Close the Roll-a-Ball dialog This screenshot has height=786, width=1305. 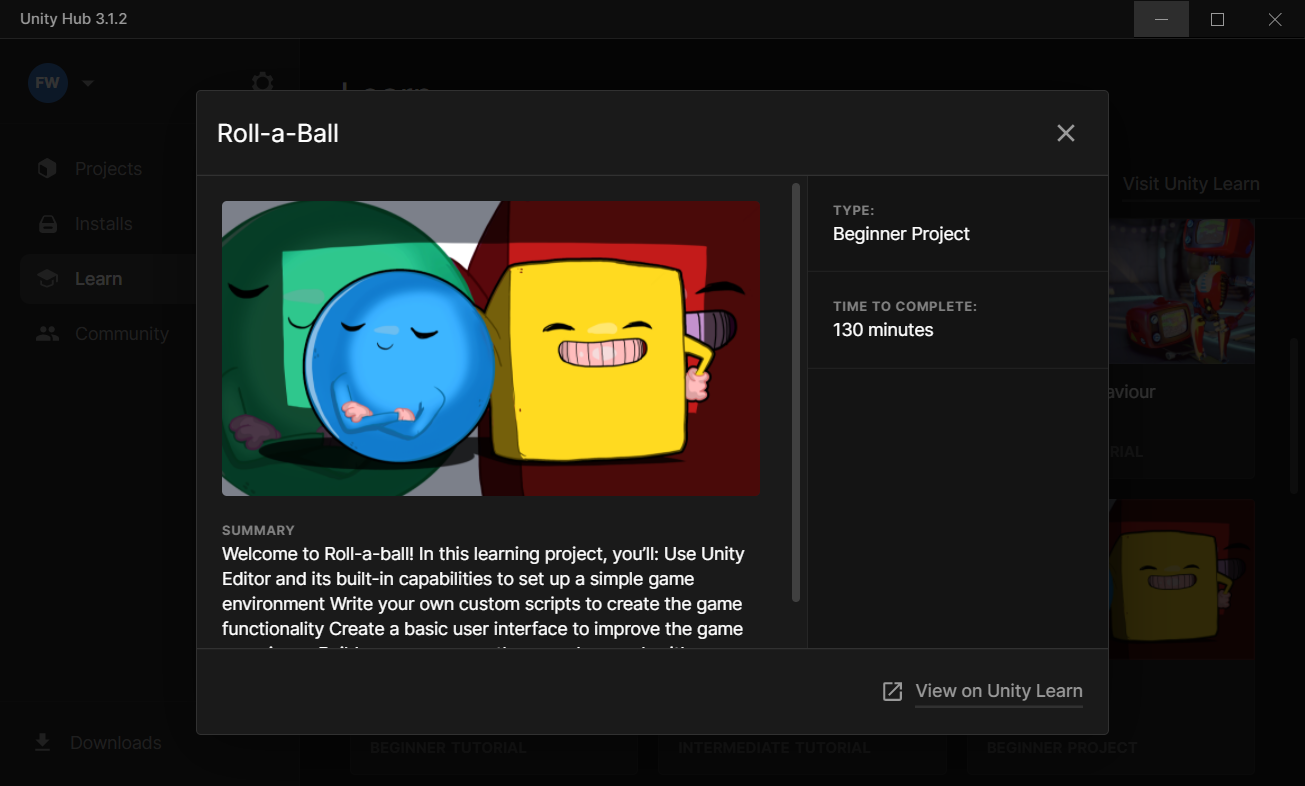coord(1066,133)
